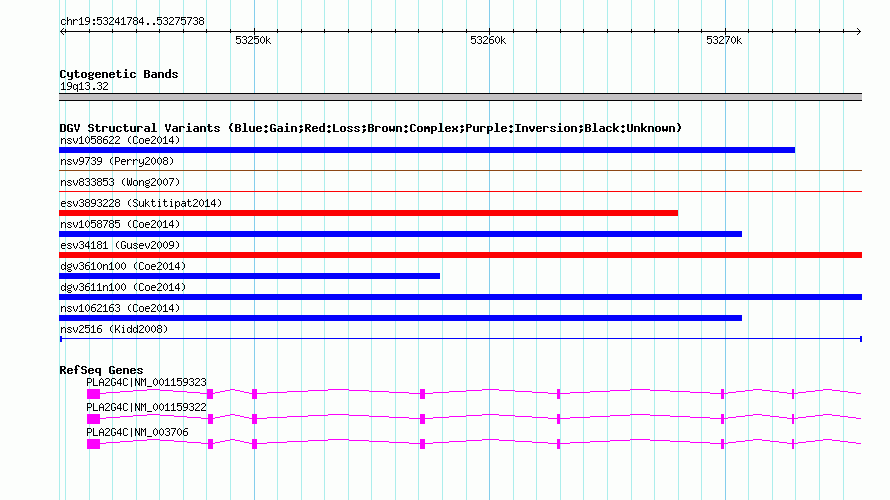Screen dimensions: 890x500
Task: Select the red esv3893228 loss bar
Action: 368,213
